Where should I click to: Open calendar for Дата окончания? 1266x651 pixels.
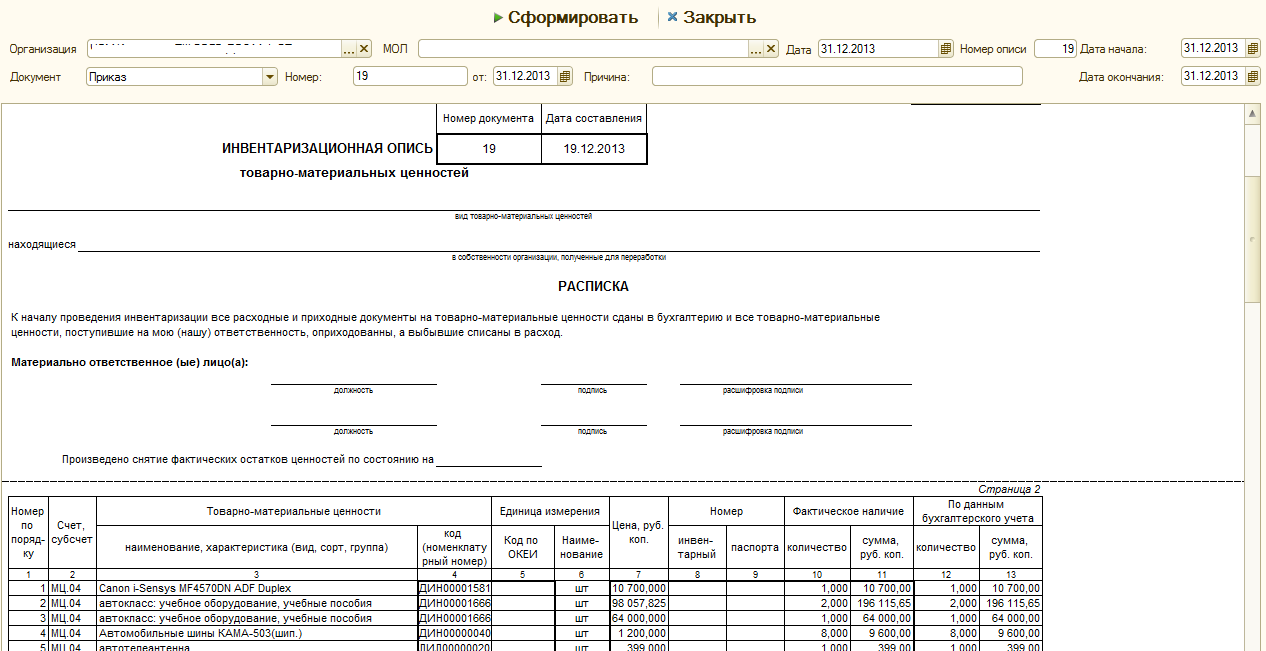pyautogui.click(x=1252, y=76)
